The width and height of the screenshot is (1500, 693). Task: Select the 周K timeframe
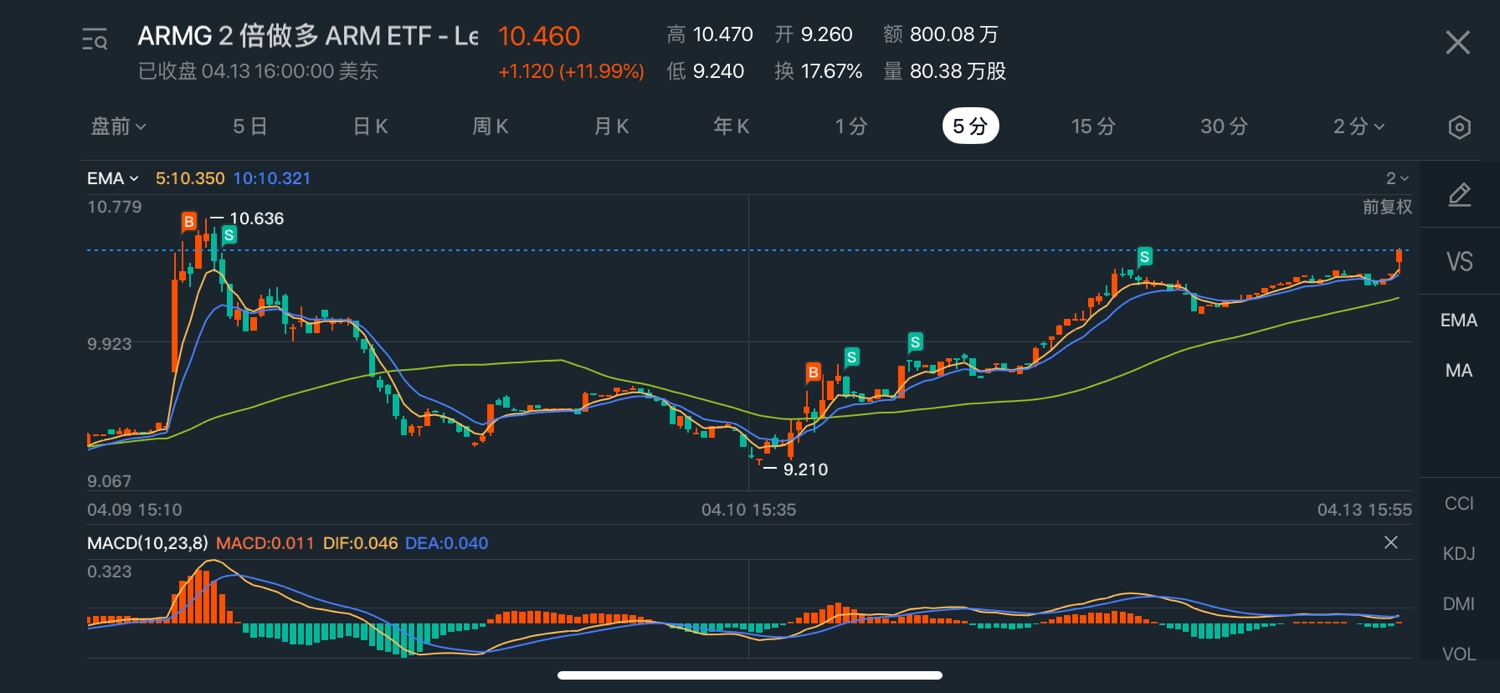490,127
